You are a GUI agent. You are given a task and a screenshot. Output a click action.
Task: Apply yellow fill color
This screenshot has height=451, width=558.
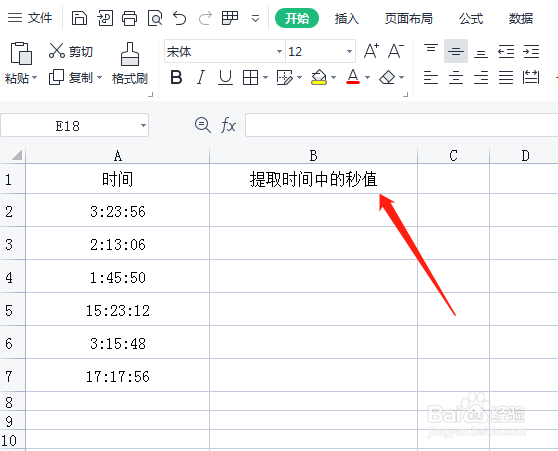pyautogui.click(x=319, y=77)
